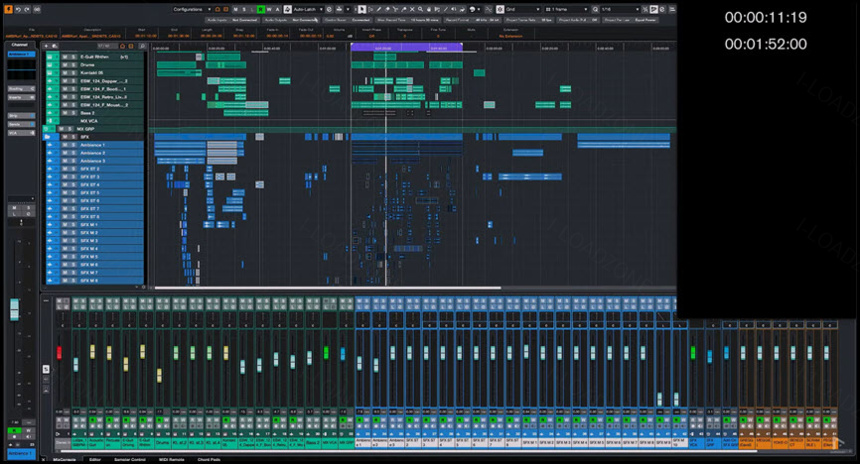
Task: Select the Mute X tool
Action: pos(412,9)
